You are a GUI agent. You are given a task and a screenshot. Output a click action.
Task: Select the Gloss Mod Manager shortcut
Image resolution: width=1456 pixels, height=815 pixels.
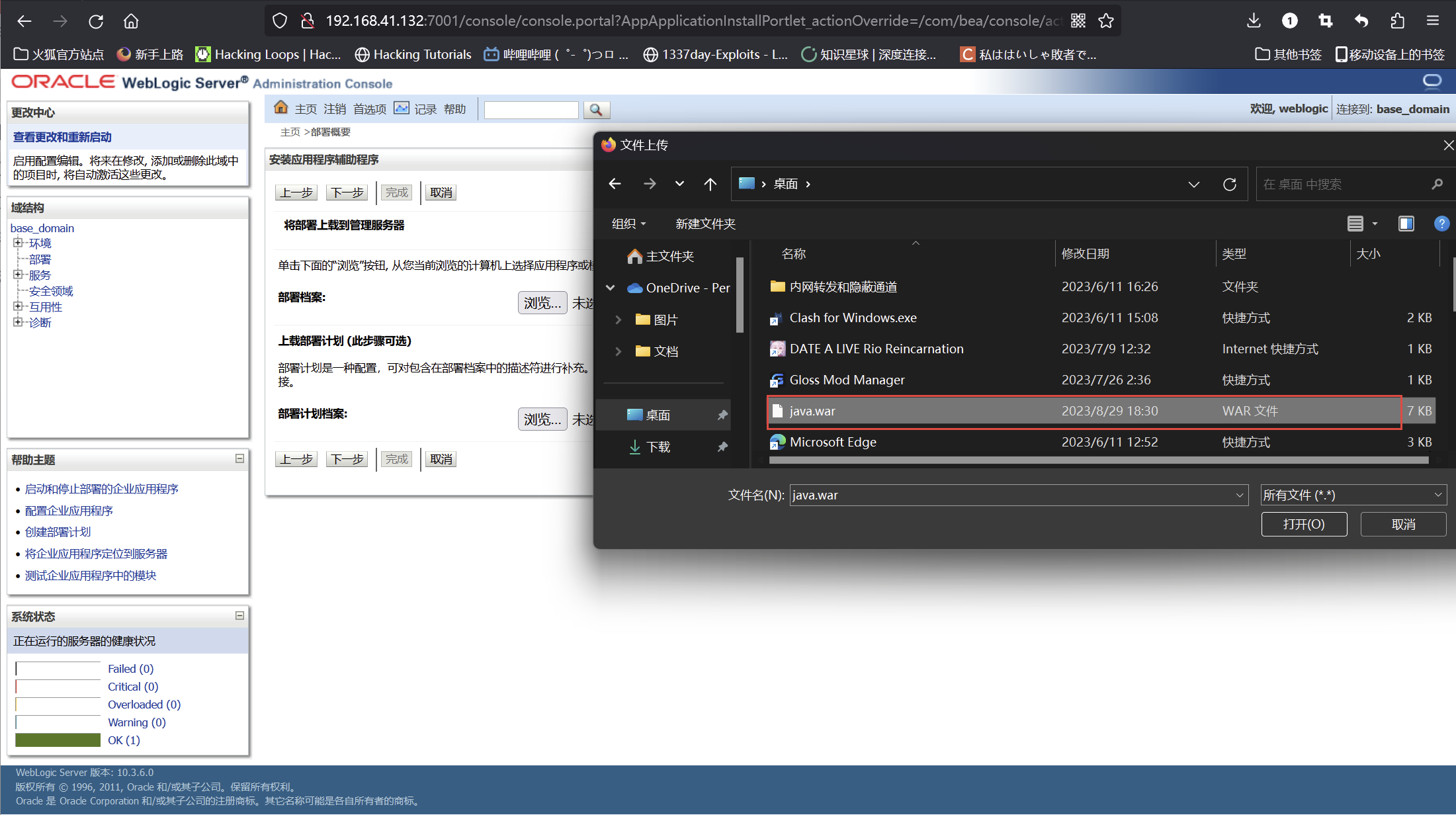(x=847, y=380)
